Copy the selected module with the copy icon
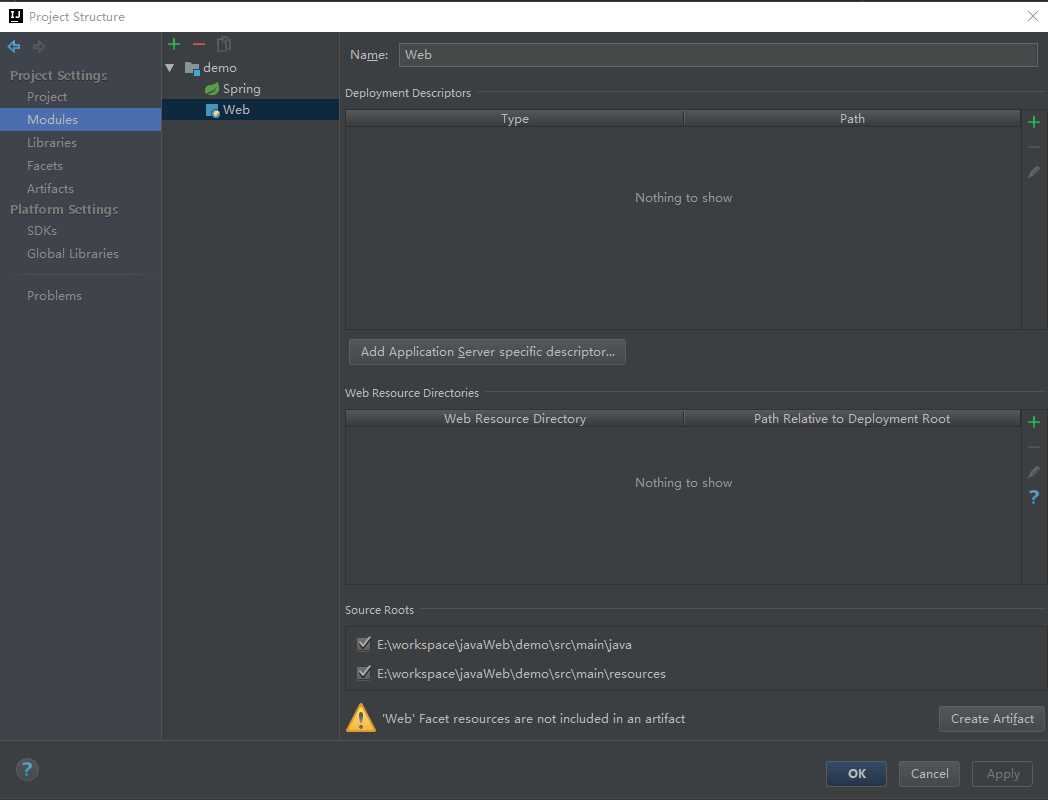Viewport: 1048px width, 800px height. point(223,44)
